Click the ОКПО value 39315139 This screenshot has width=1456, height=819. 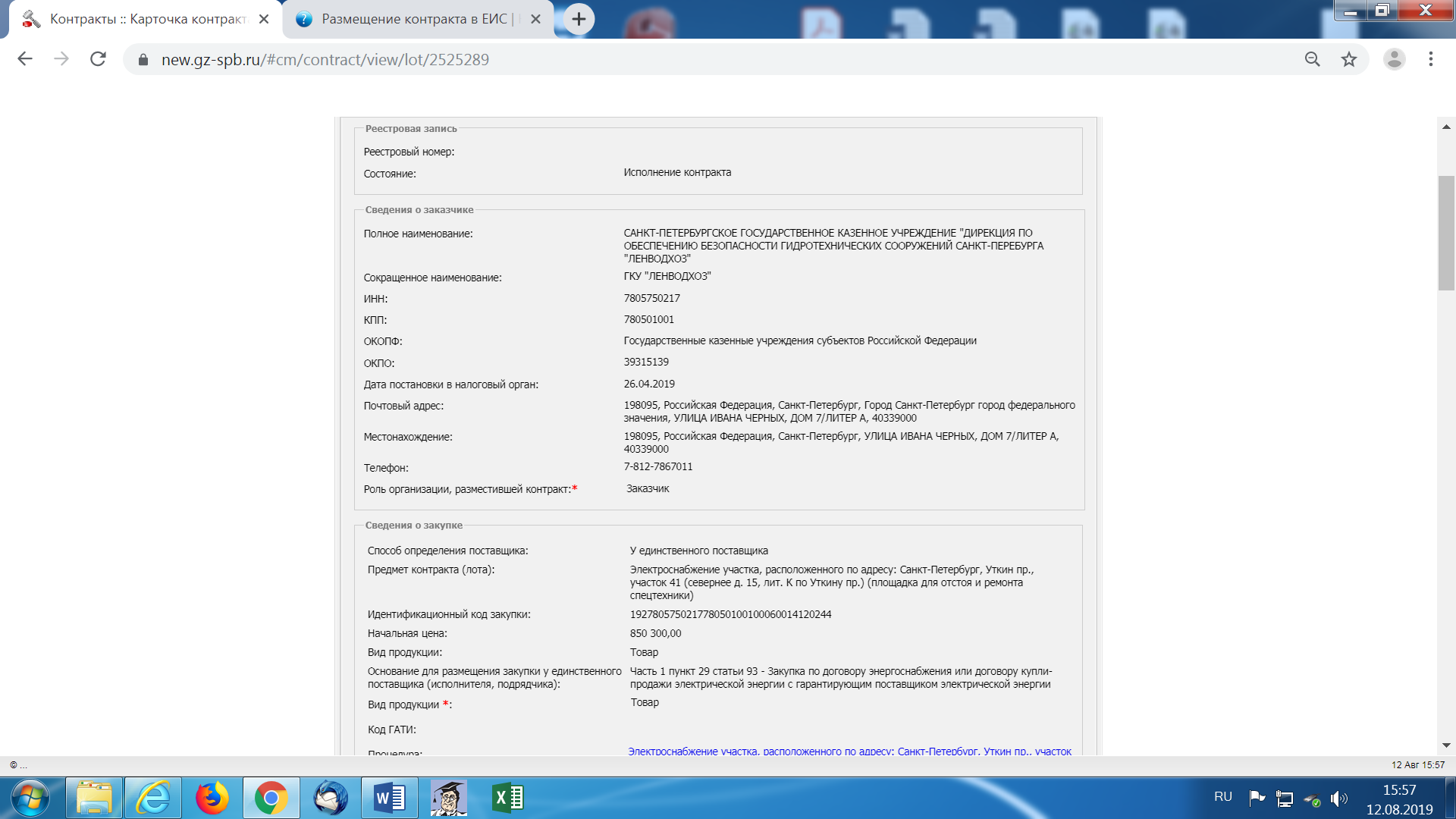pyautogui.click(x=646, y=362)
